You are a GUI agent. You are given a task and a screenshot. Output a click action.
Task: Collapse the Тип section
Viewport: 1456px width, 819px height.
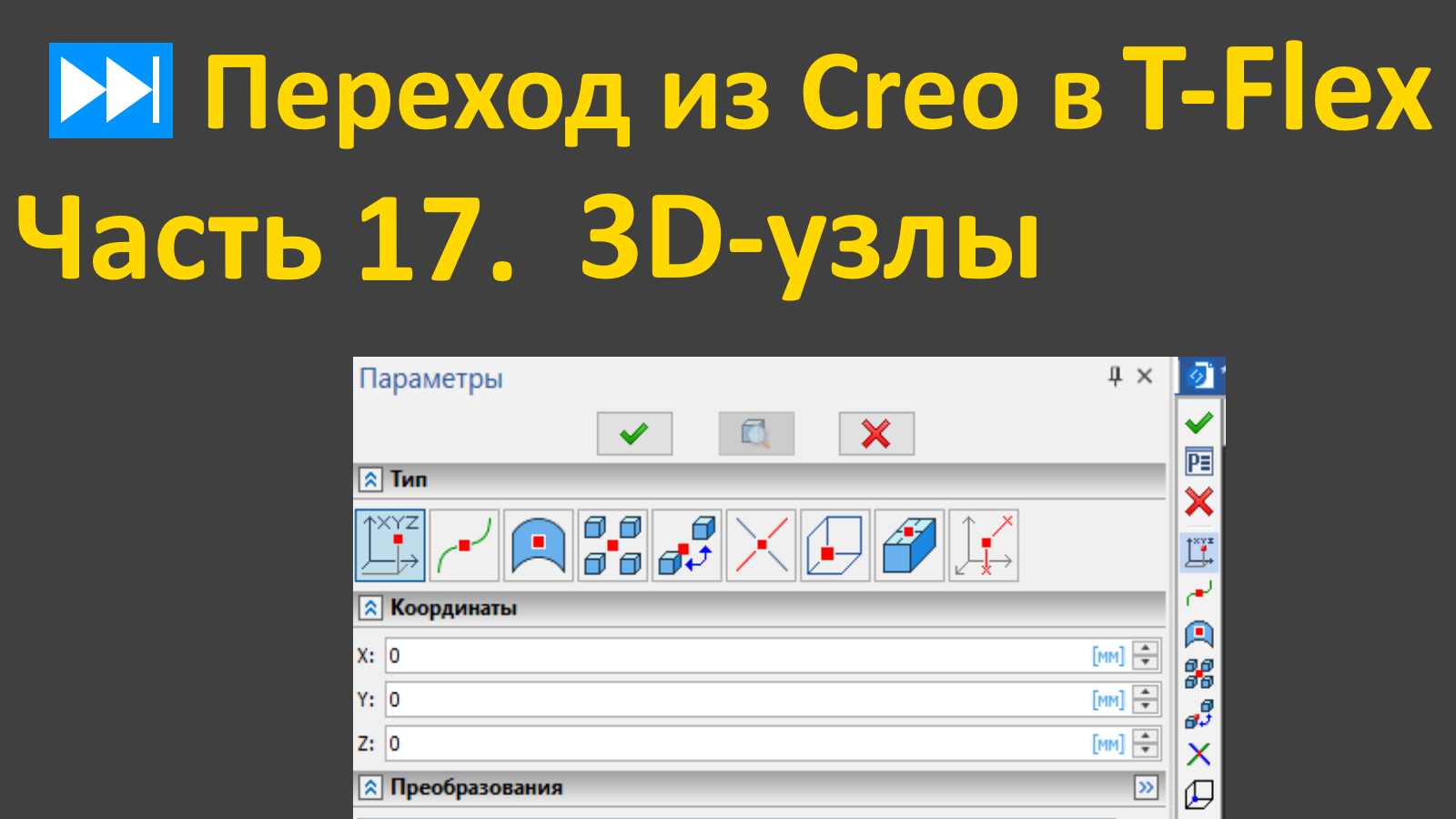[x=370, y=480]
